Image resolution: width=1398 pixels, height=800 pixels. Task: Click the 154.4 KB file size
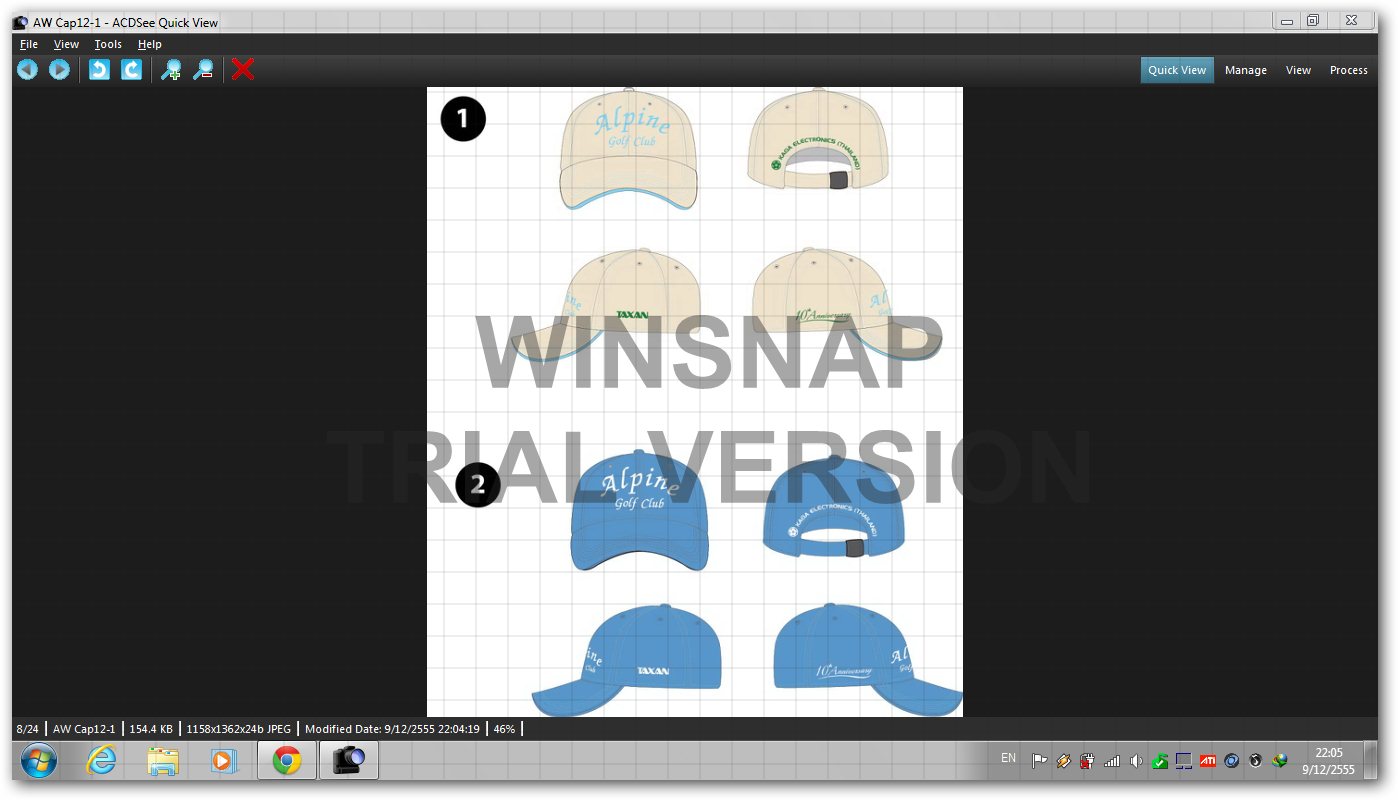pyautogui.click(x=153, y=729)
